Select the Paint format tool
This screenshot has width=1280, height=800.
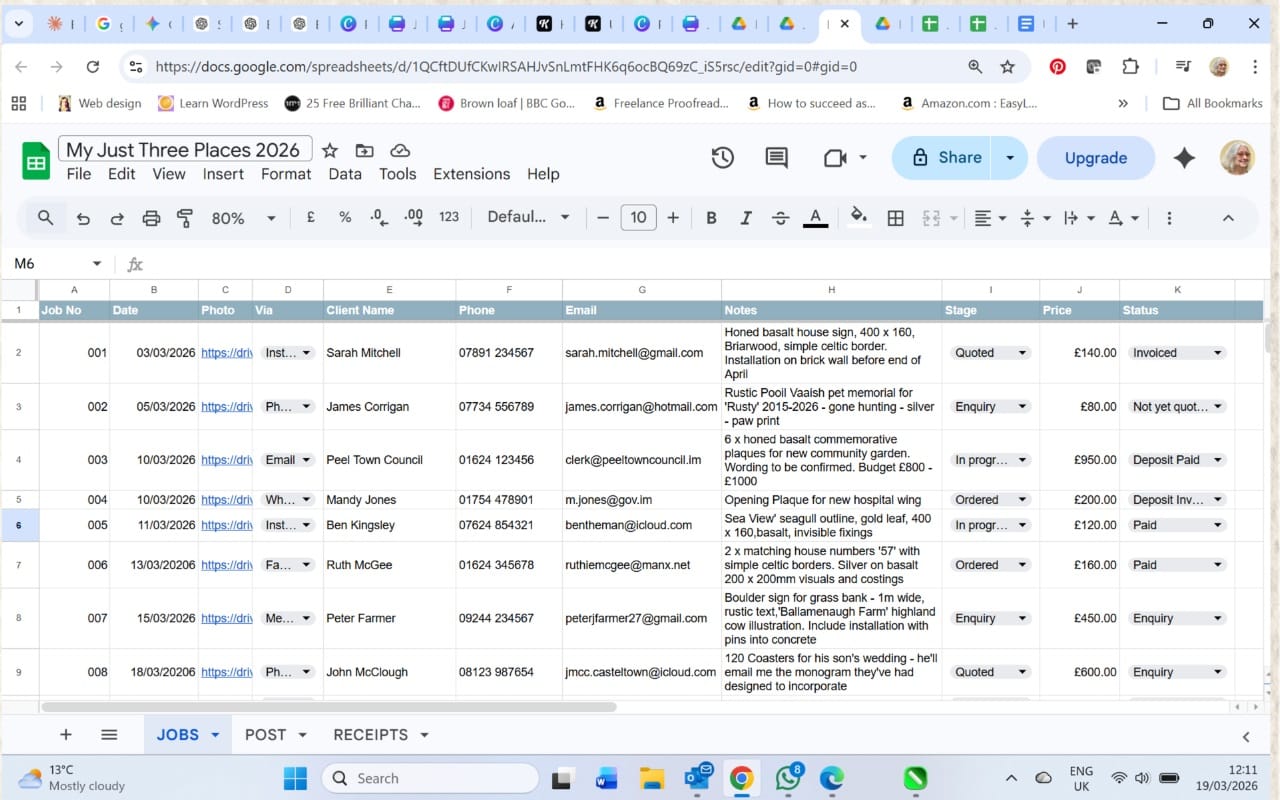185,218
